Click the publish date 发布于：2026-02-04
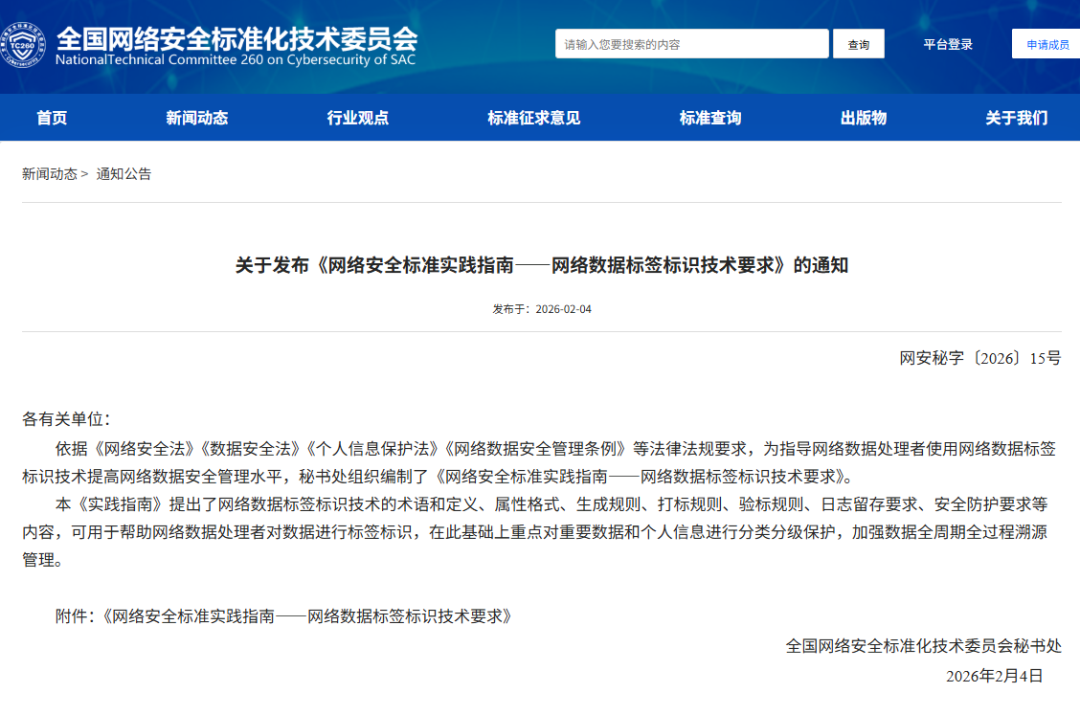This screenshot has height=715, width=1080. click(541, 309)
